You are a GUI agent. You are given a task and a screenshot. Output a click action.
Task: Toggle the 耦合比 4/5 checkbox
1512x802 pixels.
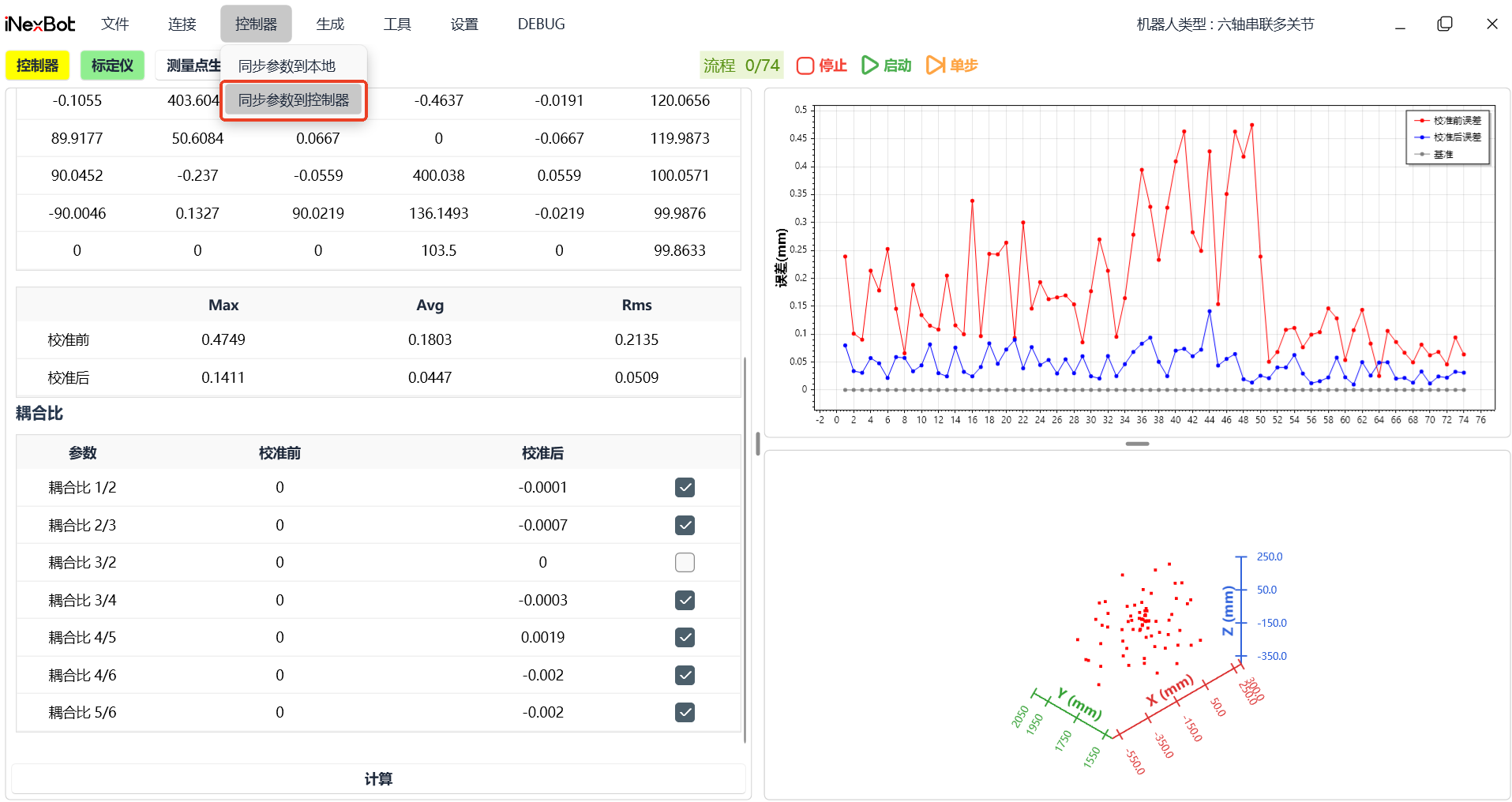[x=685, y=638]
